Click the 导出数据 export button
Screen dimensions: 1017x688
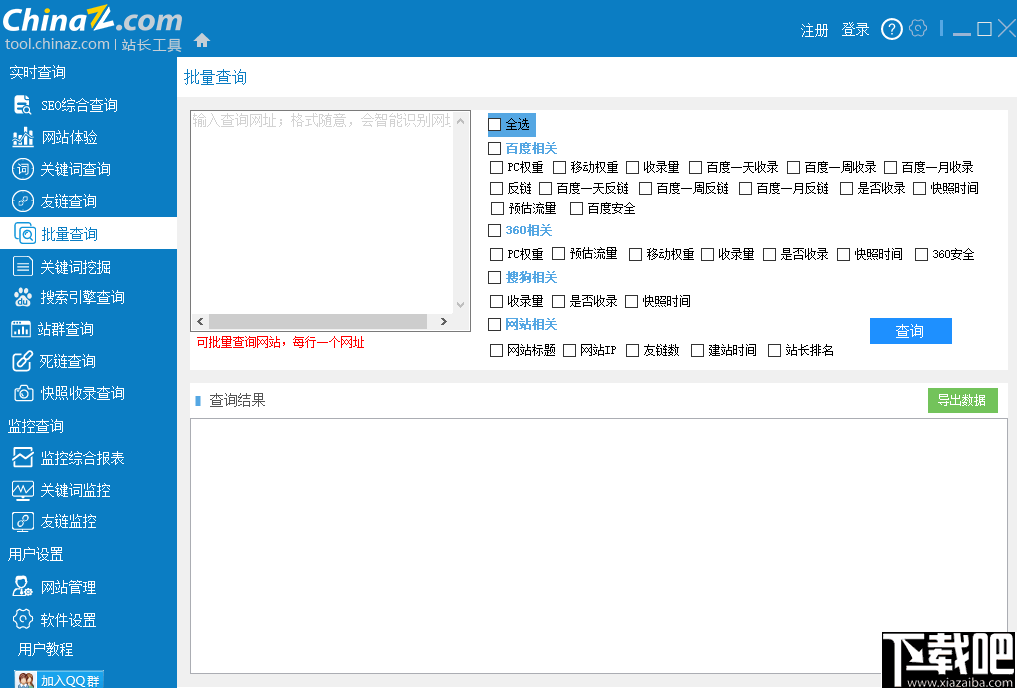click(x=962, y=400)
